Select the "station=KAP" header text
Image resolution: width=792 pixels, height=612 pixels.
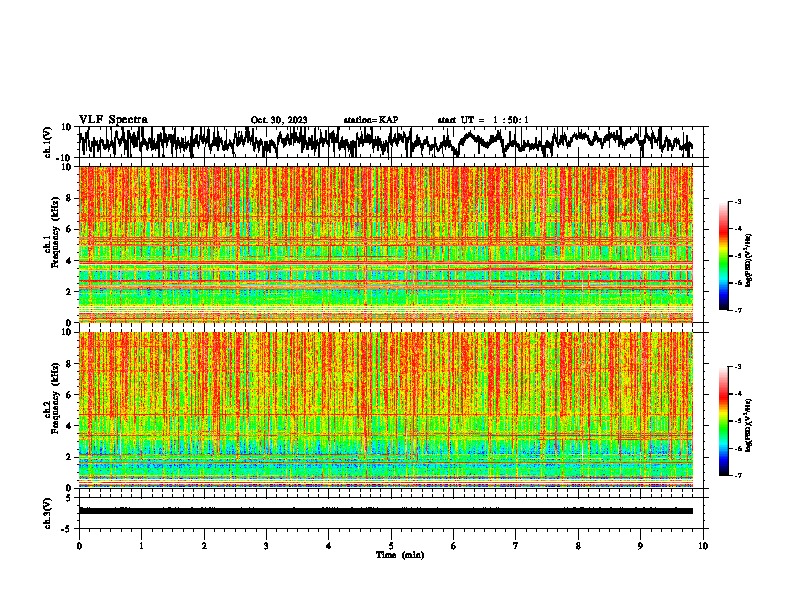371,120
